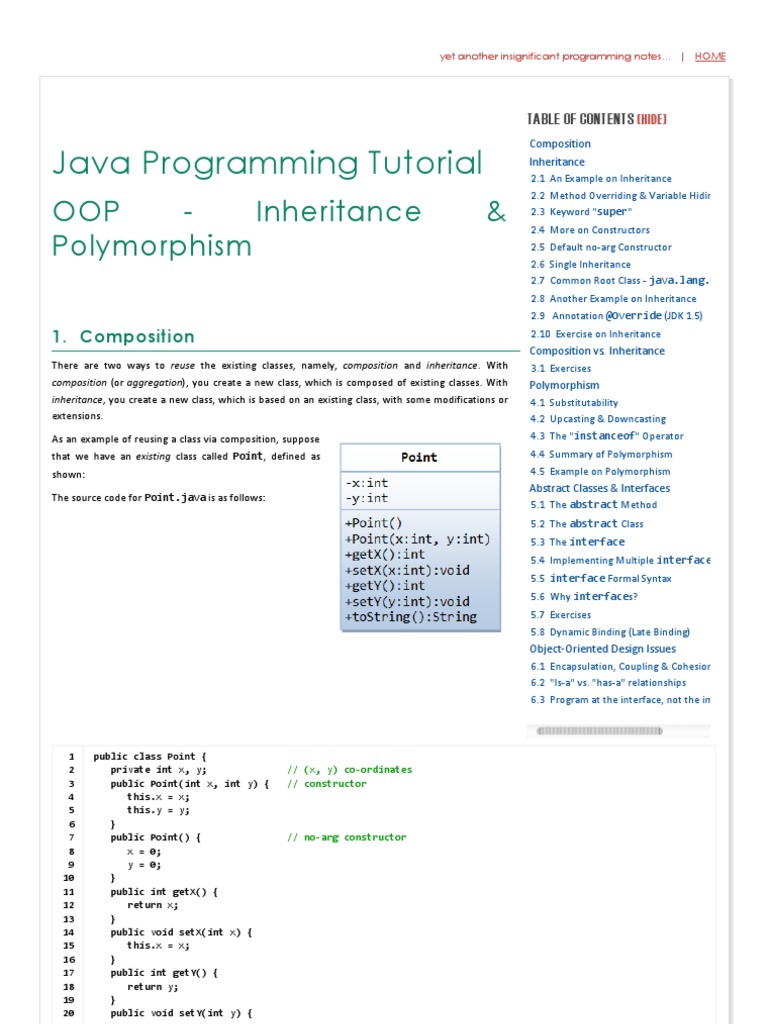Click "TABLE OF CONTENTS" heading
Image resolution: width=768 pixels, height=1024 pixels.
[x=581, y=119]
